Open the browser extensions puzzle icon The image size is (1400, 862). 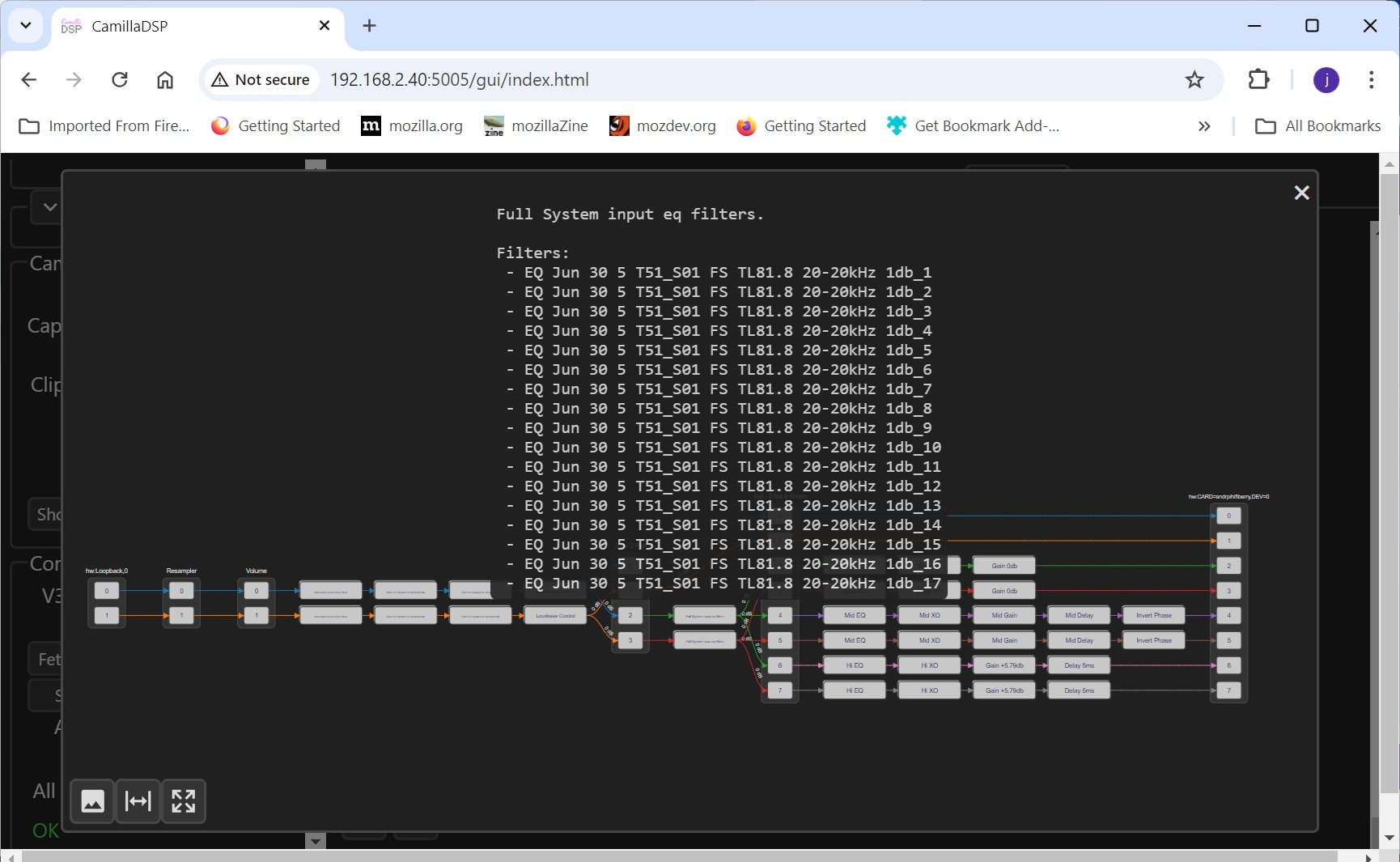(x=1258, y=79)
